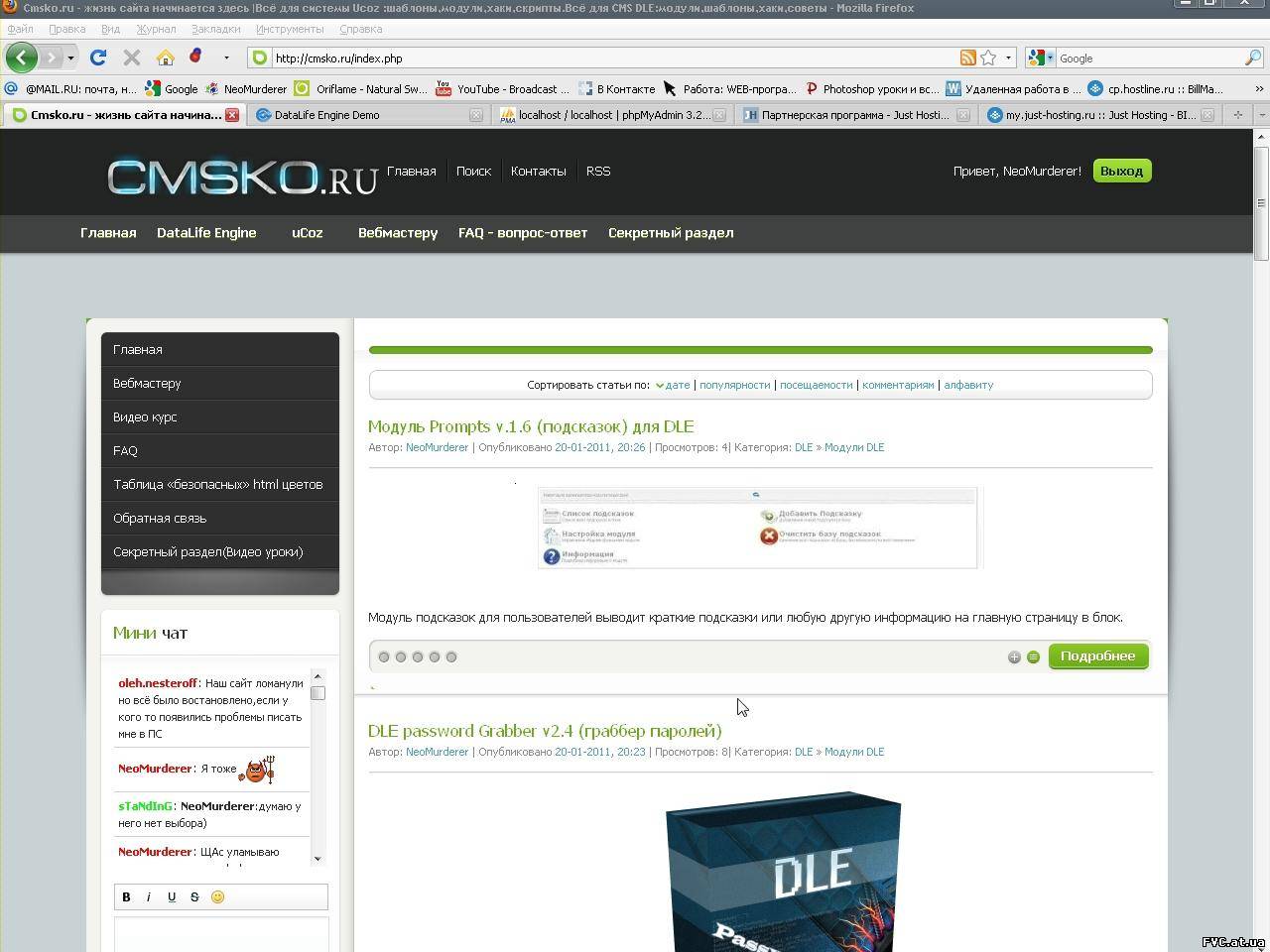
Task: Close the Cmsko.ru tab
Action: coord(232,115)
